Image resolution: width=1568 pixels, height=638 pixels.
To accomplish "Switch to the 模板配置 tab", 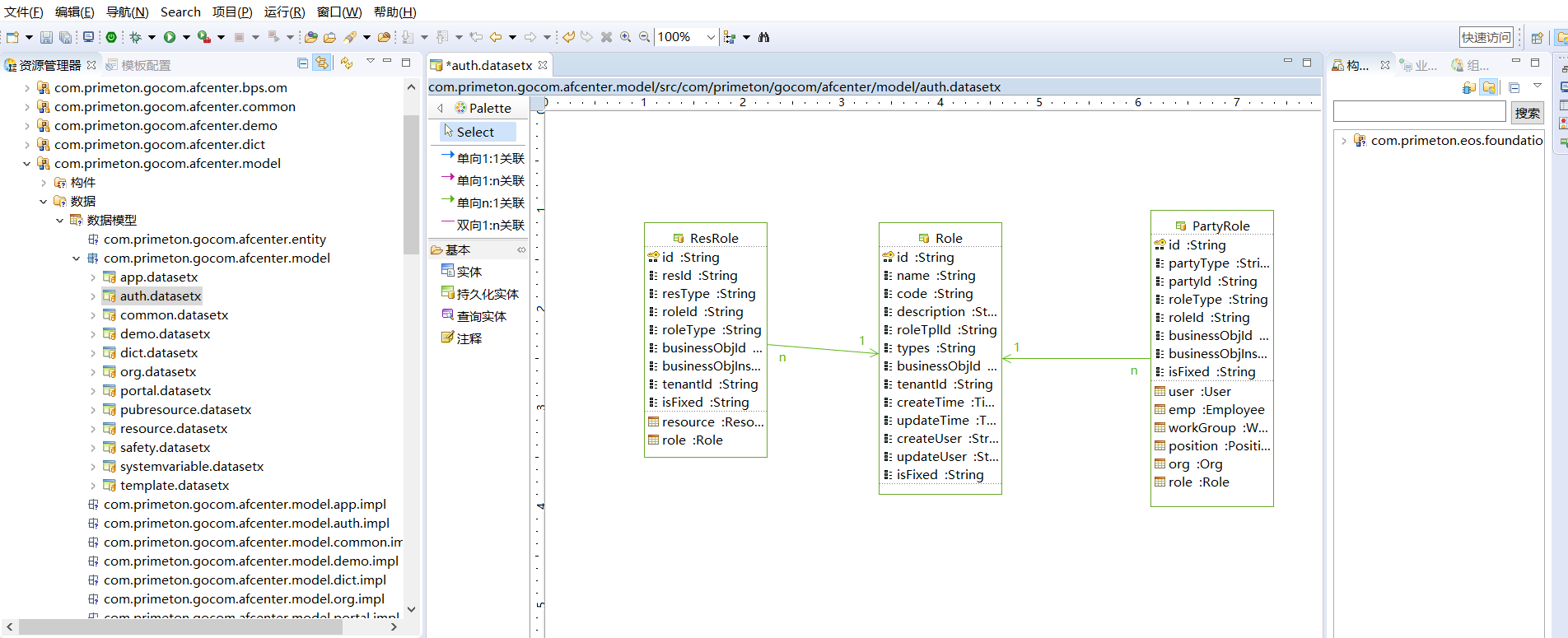I will [x=145, y=65].
